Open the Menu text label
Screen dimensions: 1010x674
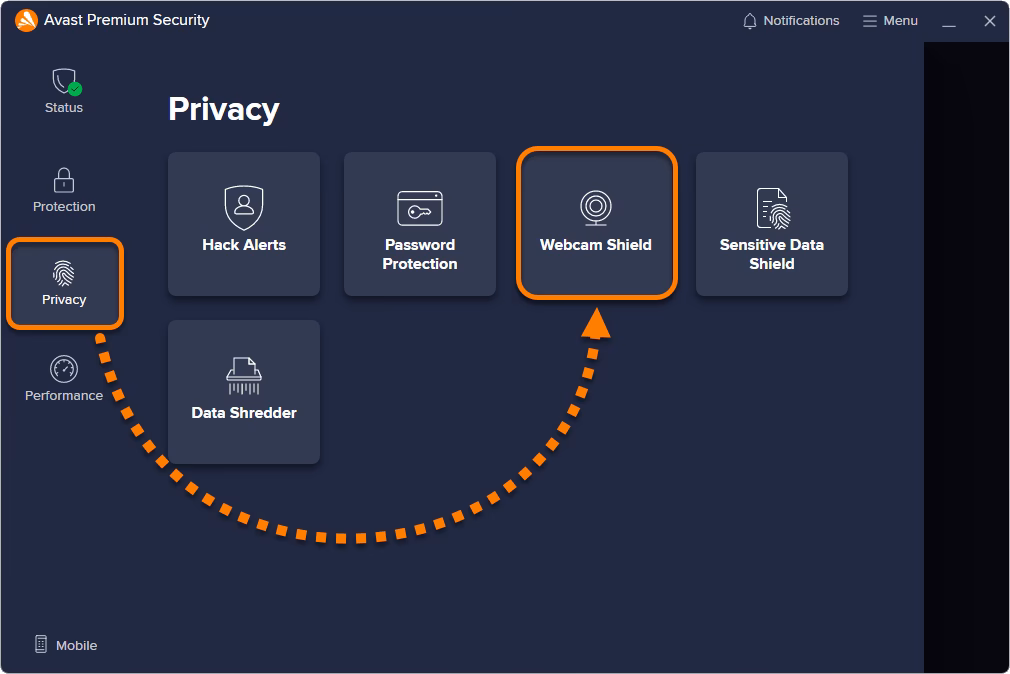coord(900,21)
